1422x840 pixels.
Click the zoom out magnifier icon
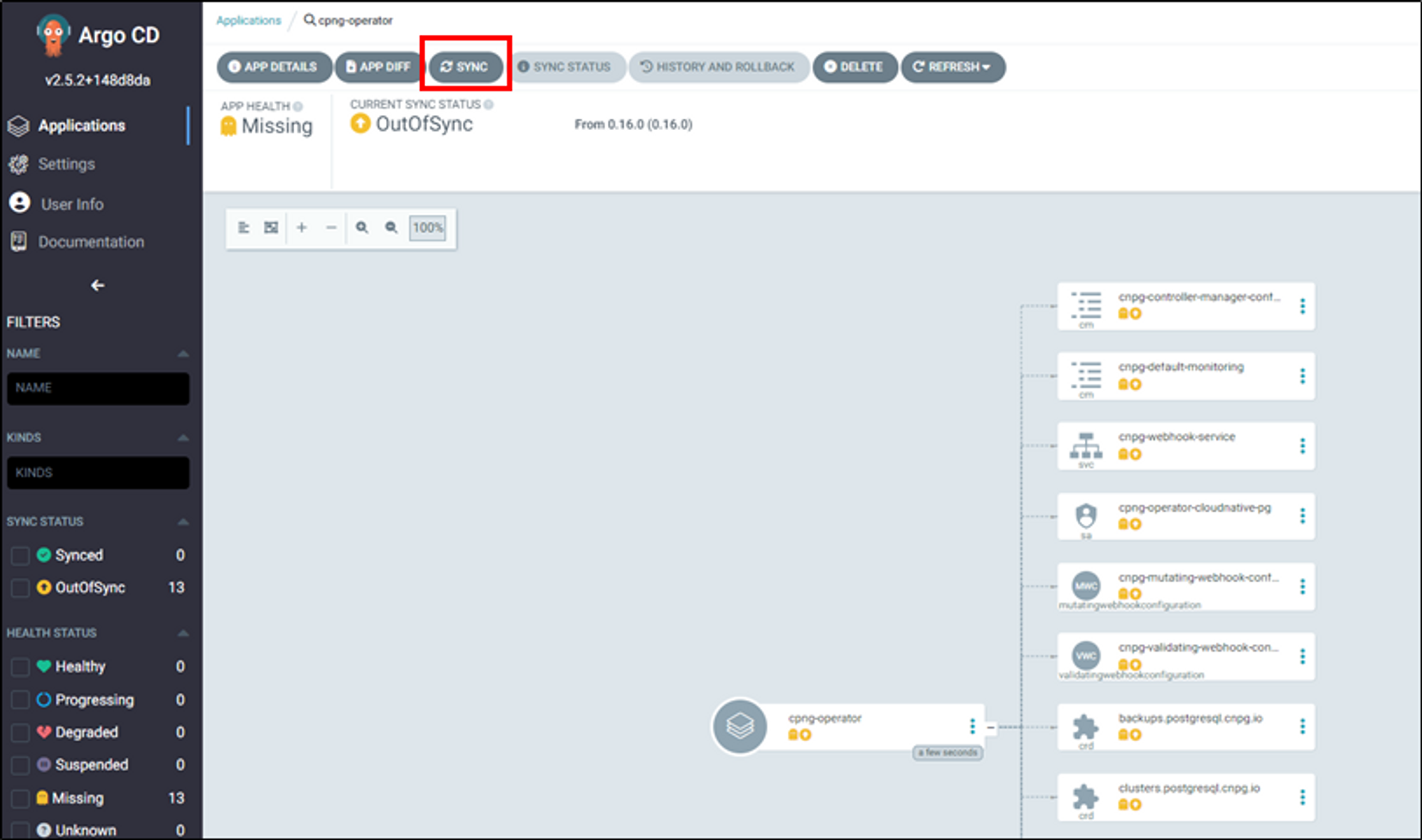[391, 227]
